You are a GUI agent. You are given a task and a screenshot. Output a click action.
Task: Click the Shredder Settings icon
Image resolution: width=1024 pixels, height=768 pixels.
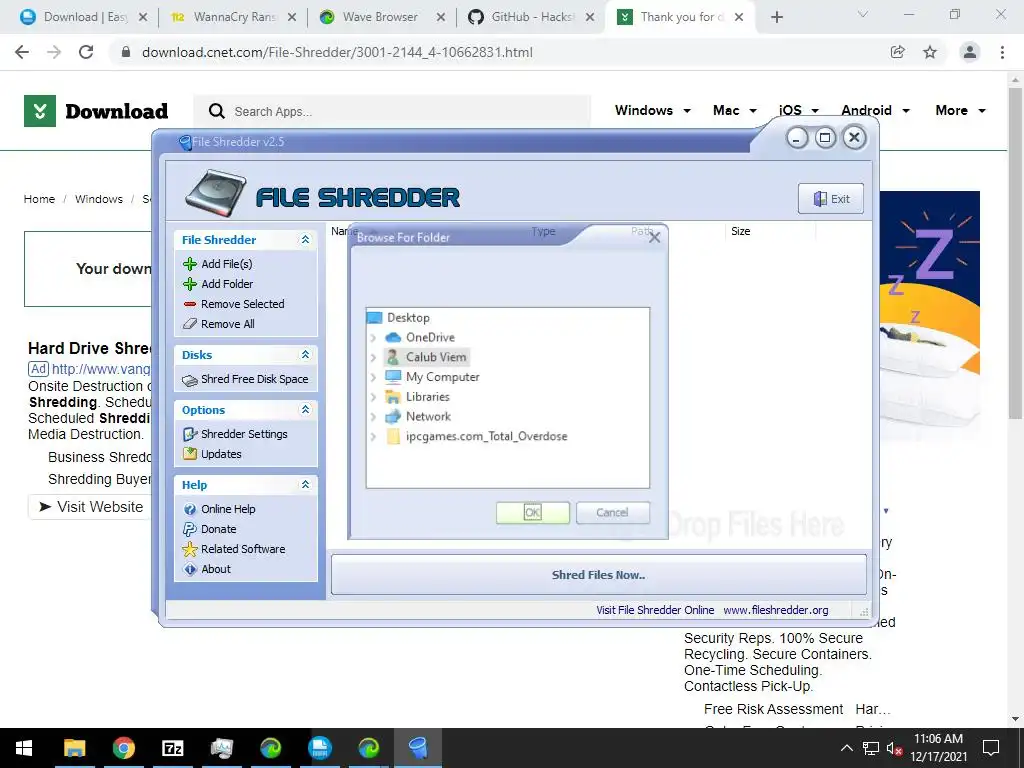[x=190, y=434]
